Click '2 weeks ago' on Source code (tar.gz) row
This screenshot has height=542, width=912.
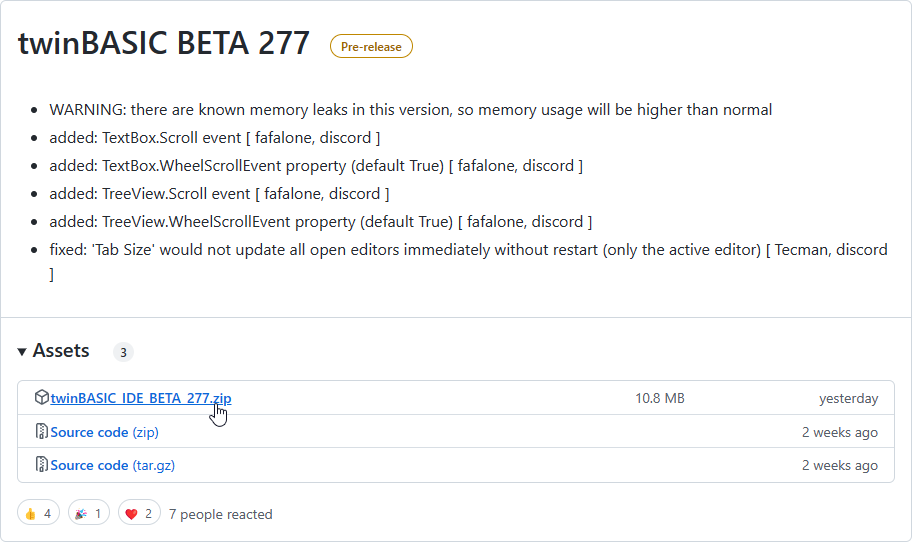point(839,465)
